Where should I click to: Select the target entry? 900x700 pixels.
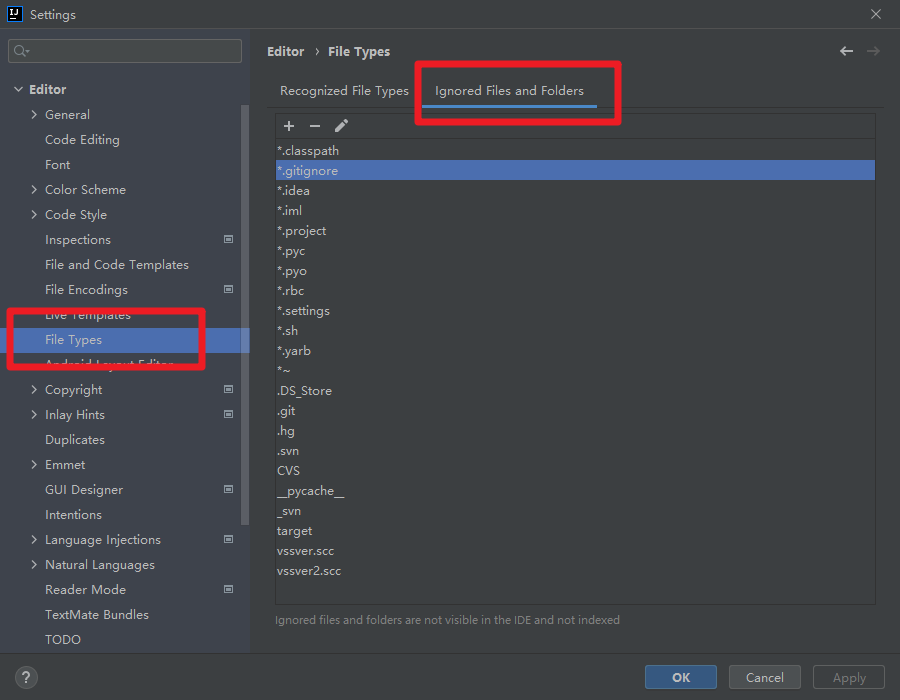[575, 531]
